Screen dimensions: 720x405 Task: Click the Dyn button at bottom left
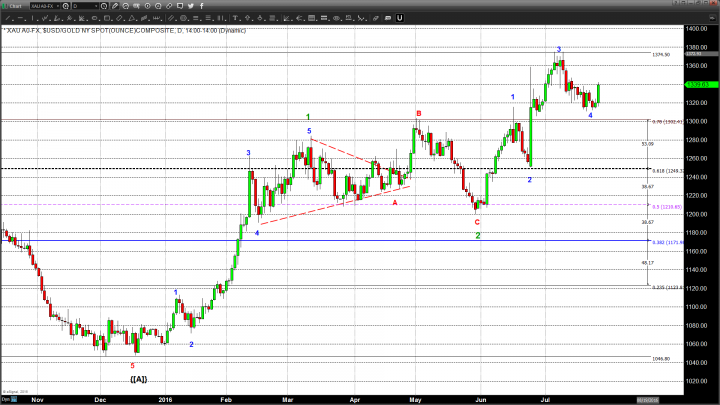[x=5, y=400]
